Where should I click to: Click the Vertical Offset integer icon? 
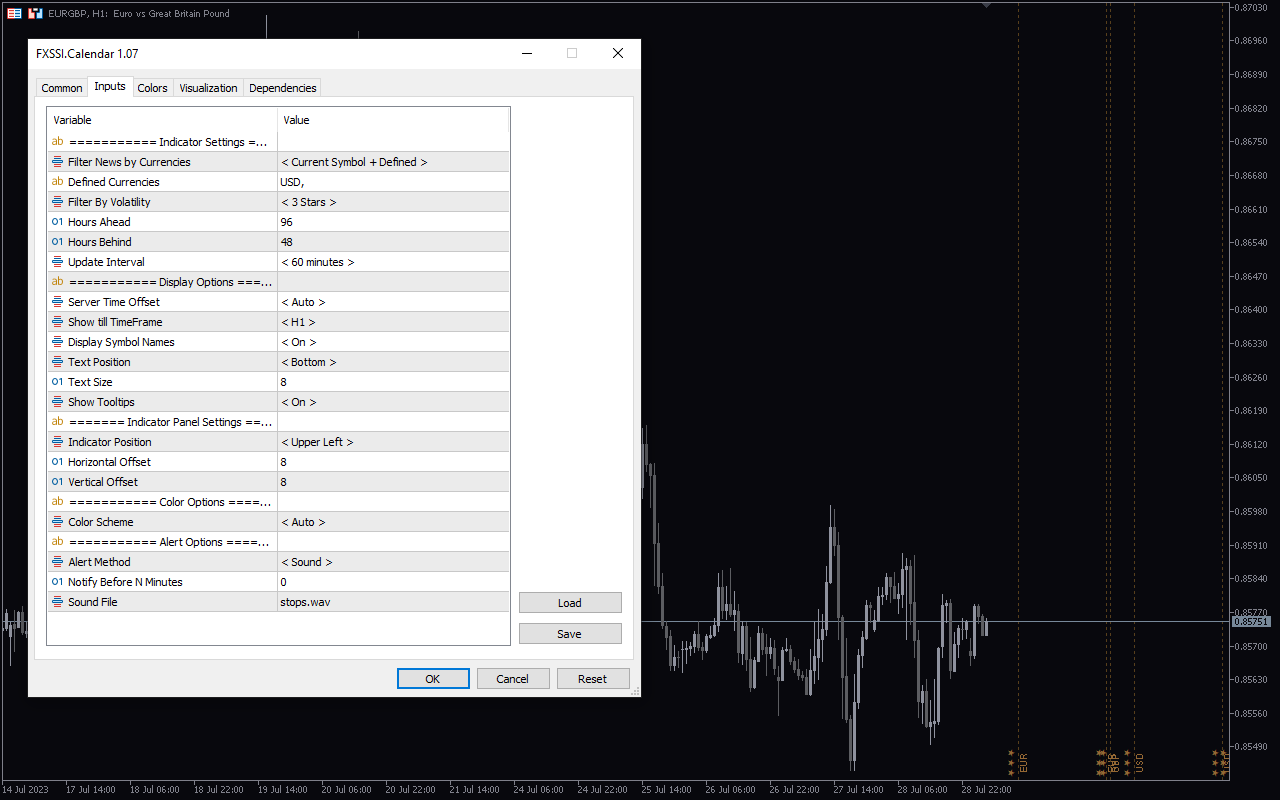click(x=57, y=482)
